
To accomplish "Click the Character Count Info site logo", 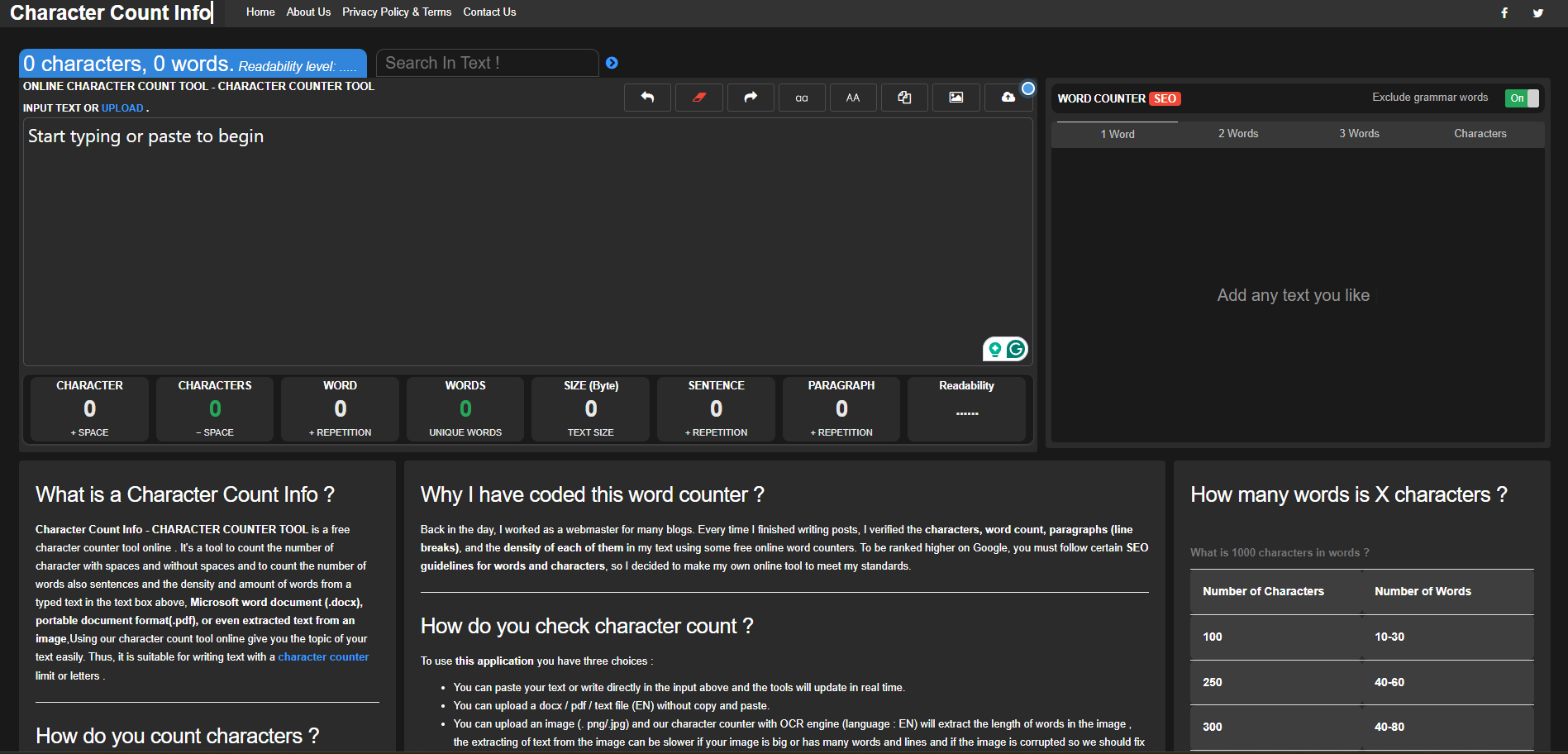I will point(110,12).
